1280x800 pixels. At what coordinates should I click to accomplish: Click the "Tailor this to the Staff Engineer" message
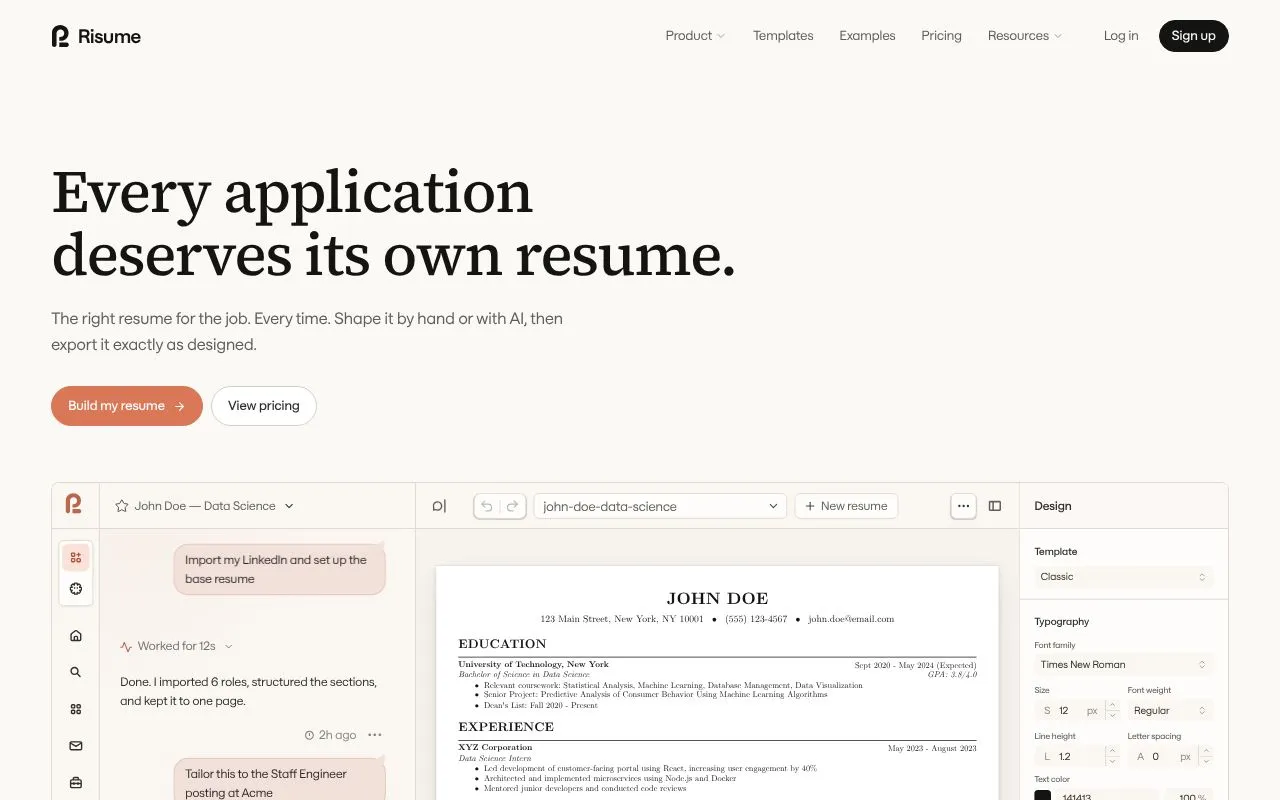click(280, 780)
